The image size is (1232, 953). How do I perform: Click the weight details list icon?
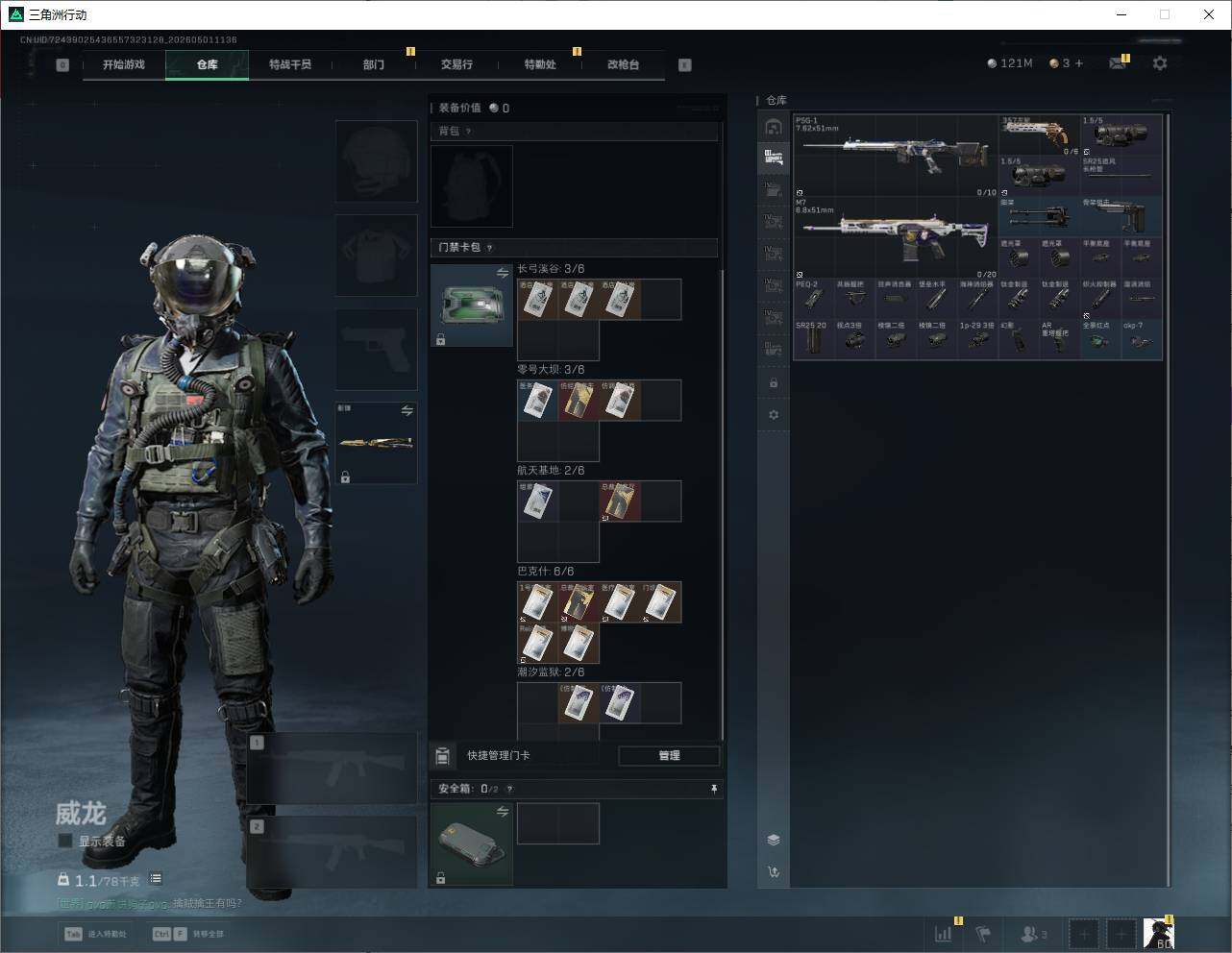156,879
